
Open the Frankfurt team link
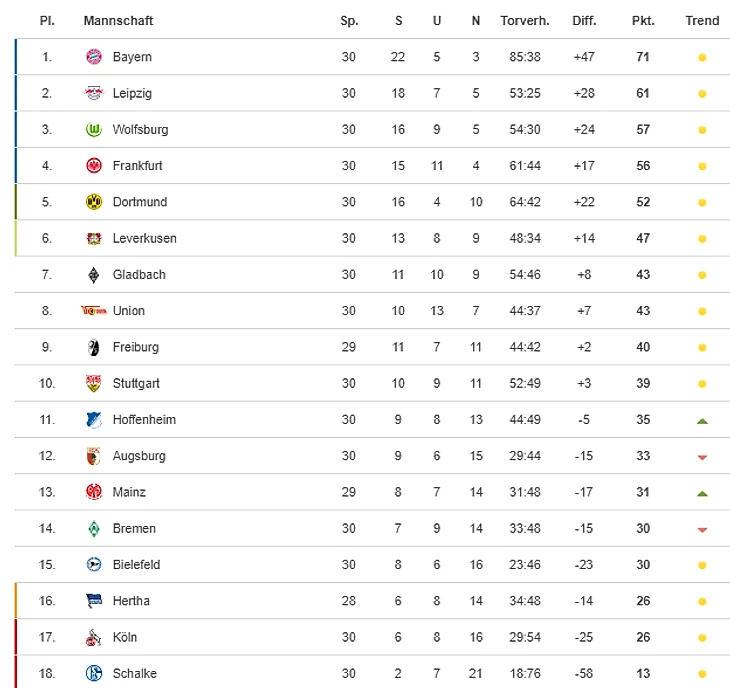click(x=137, y=166)
